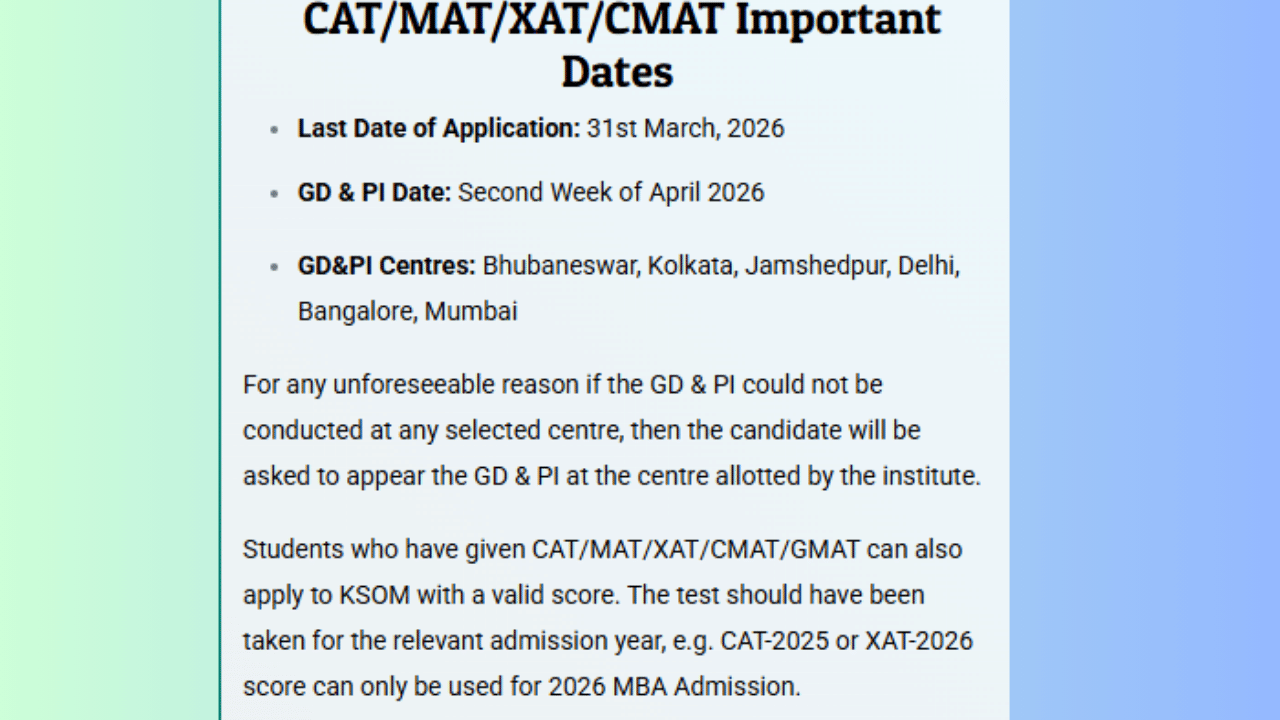Image resolution: width=1280 pixels, height=720 pixels.
Task: Click the "31st March, 2026" date text
Action: [685, 129]
